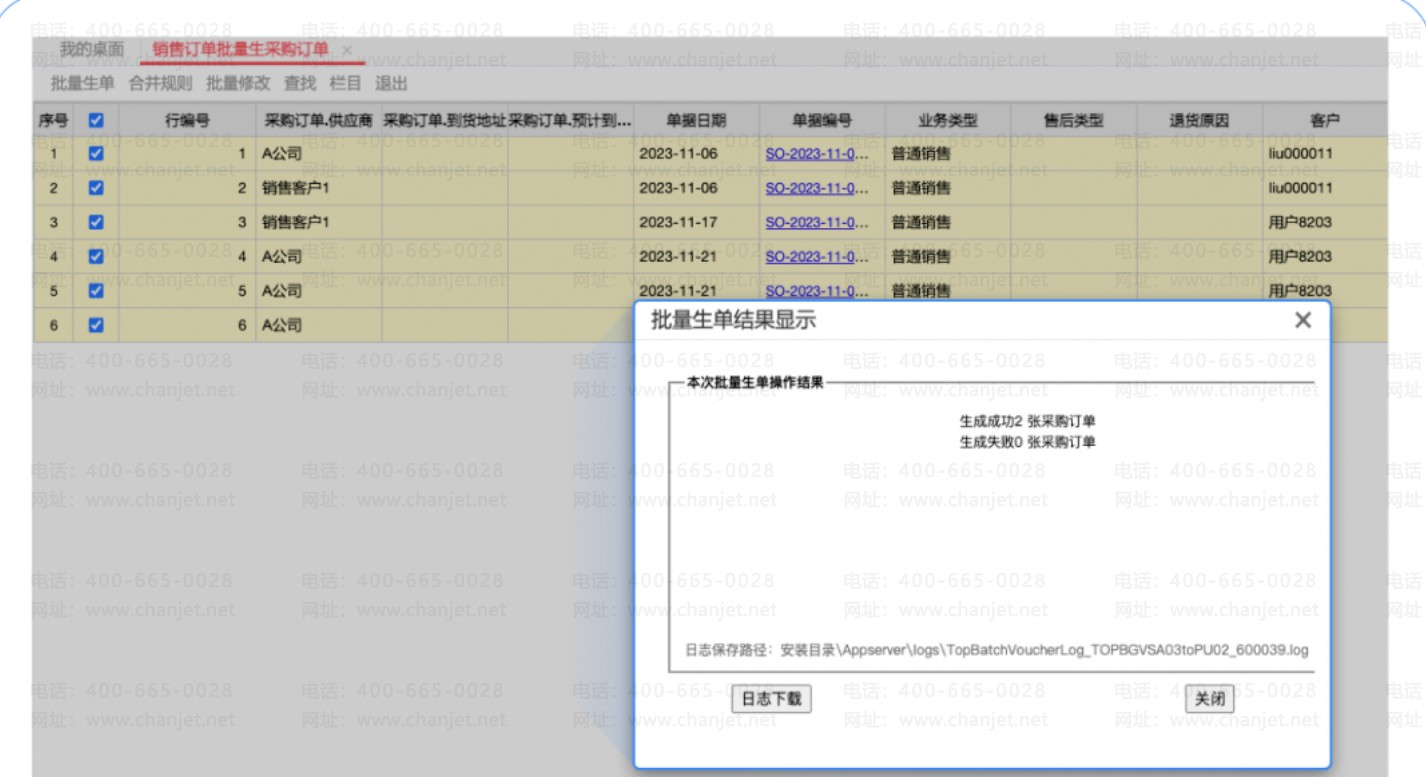
Task: Click the 单据编号 column header
Action: point(822,121)
